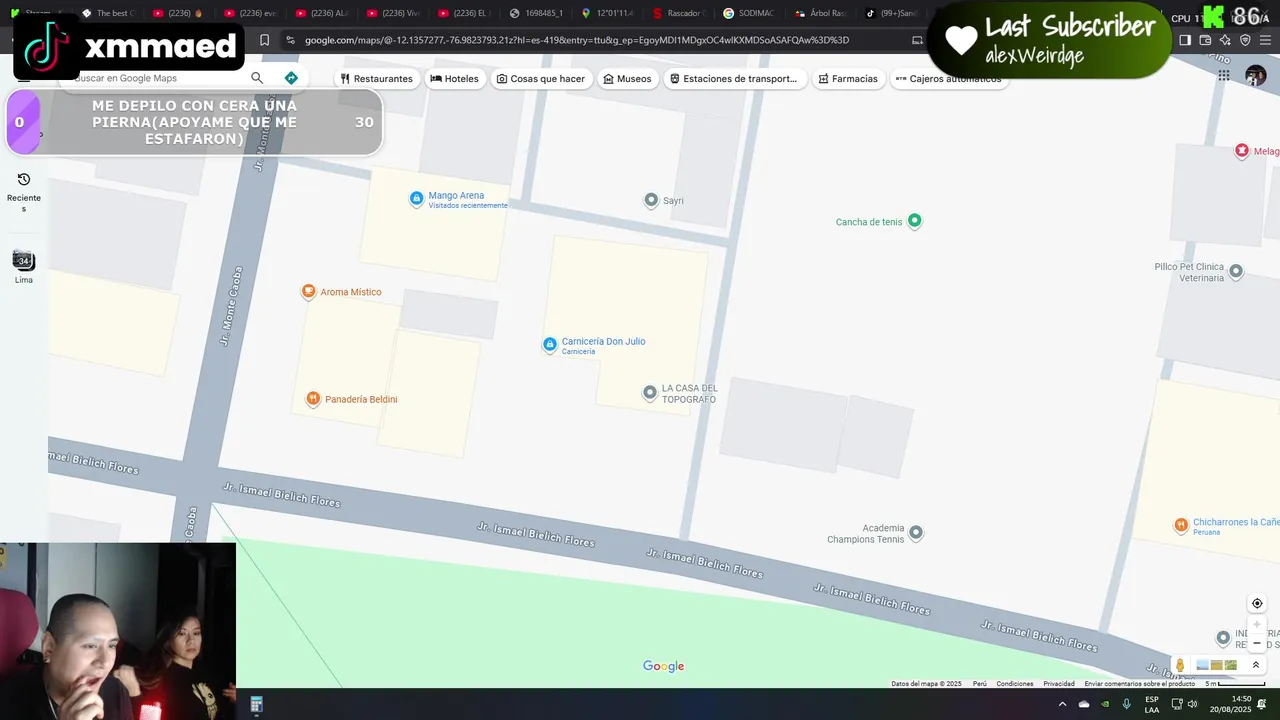This screenshot has height=720, width=1280.
Task: Click the Street View pegman icon
Action: [x=1180, y=665]
